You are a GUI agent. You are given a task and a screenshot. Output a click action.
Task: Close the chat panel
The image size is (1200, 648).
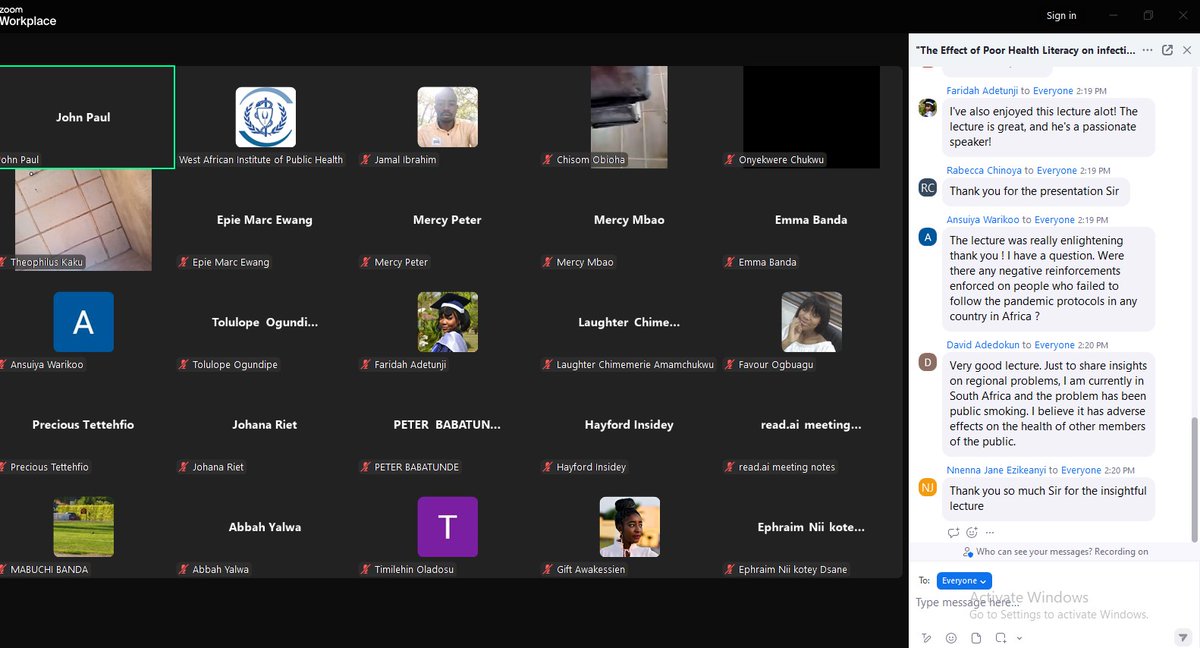pos(1186,50)
